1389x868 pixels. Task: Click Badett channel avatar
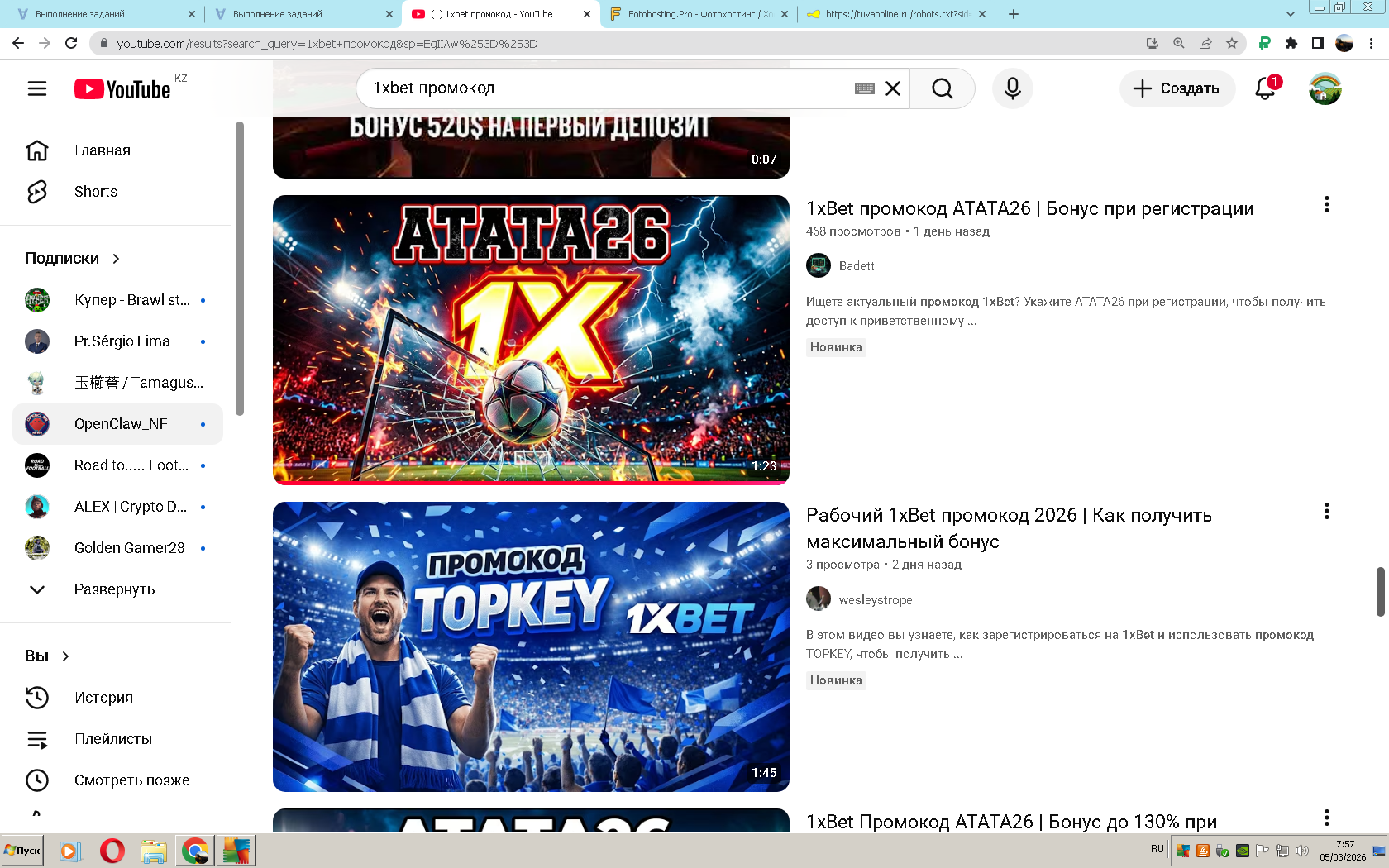(x=819, y=266)
